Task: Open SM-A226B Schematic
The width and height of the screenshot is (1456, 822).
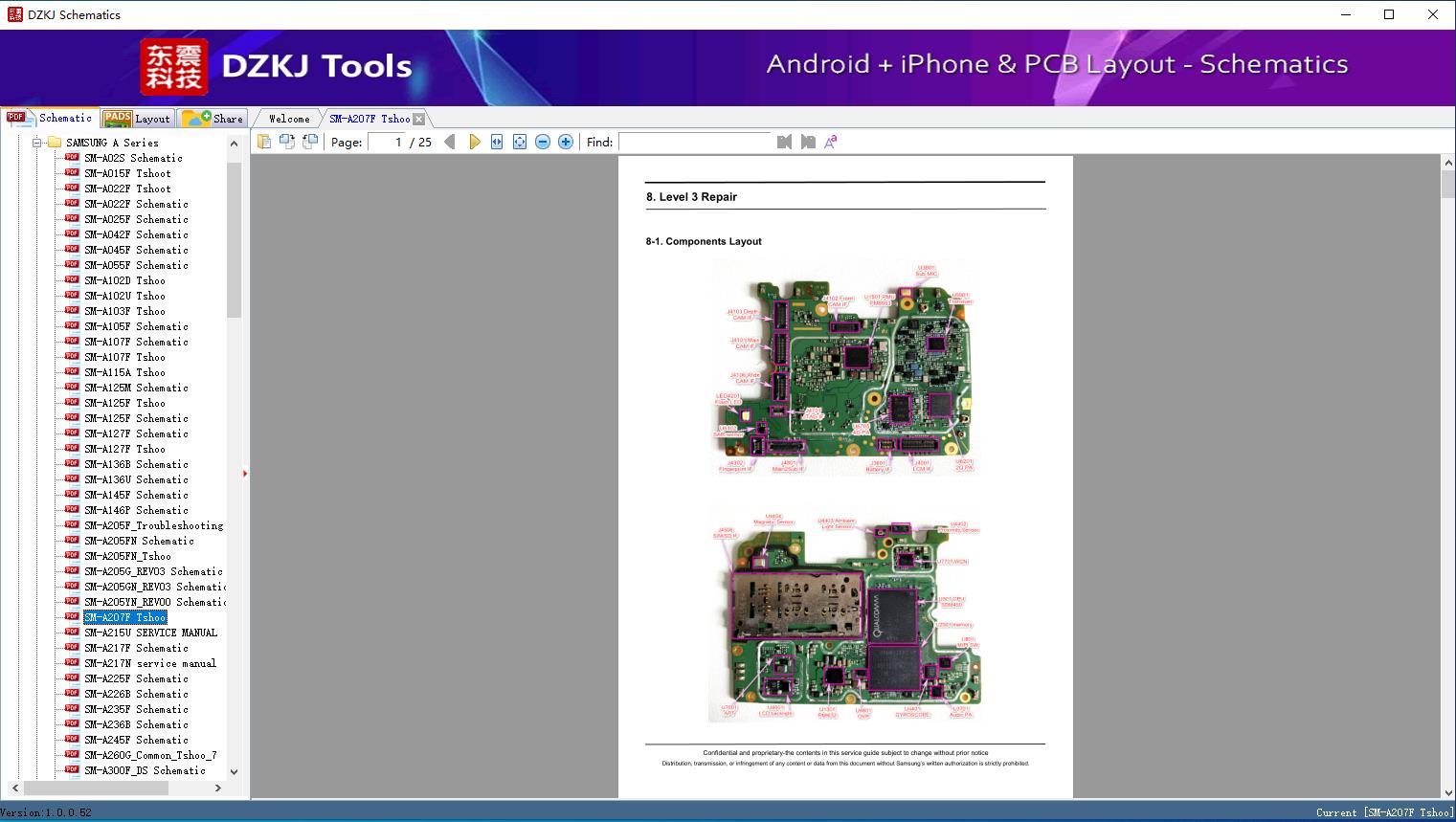Action: [136, 694]
